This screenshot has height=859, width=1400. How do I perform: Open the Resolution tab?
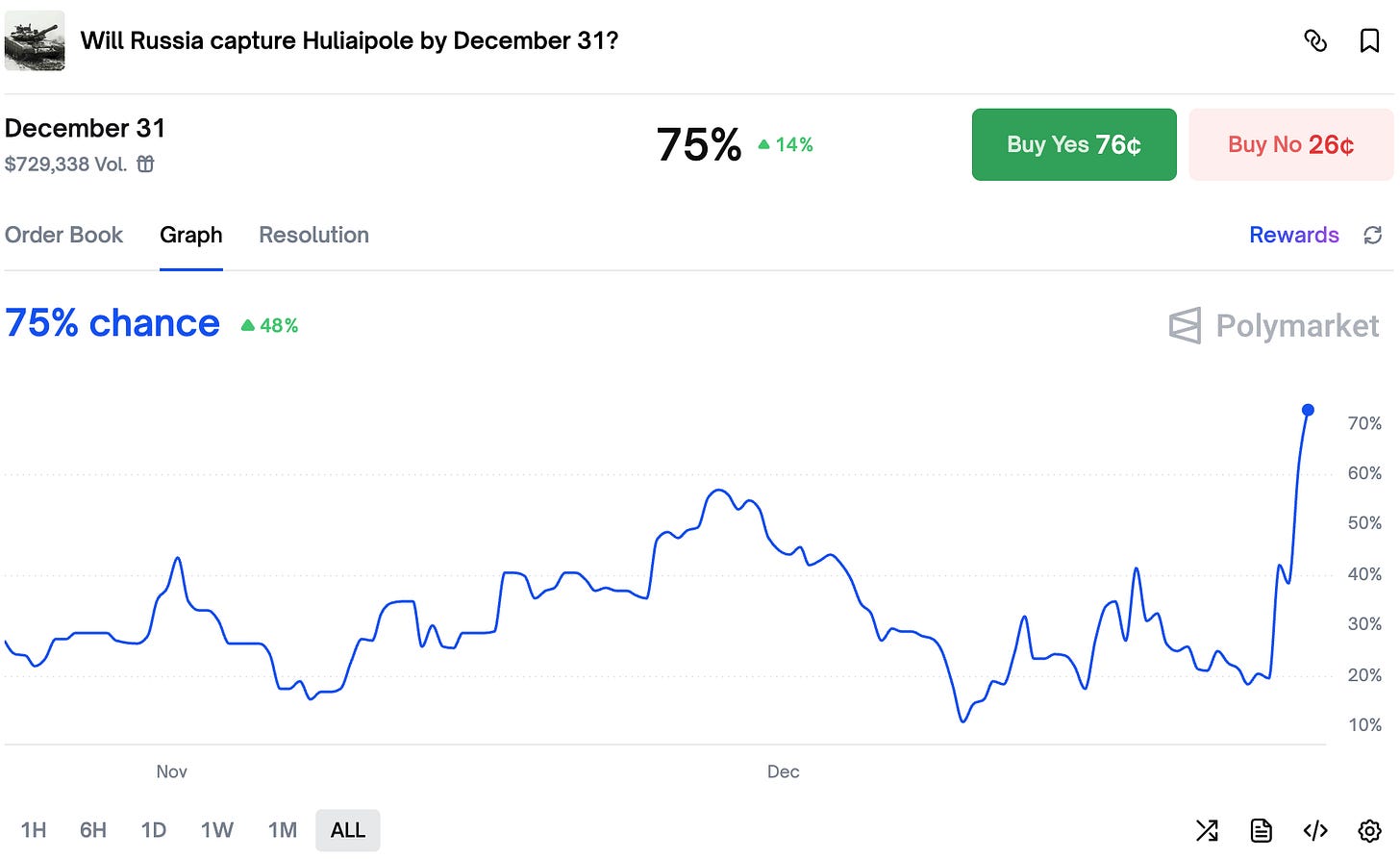[x=313, y=235]
